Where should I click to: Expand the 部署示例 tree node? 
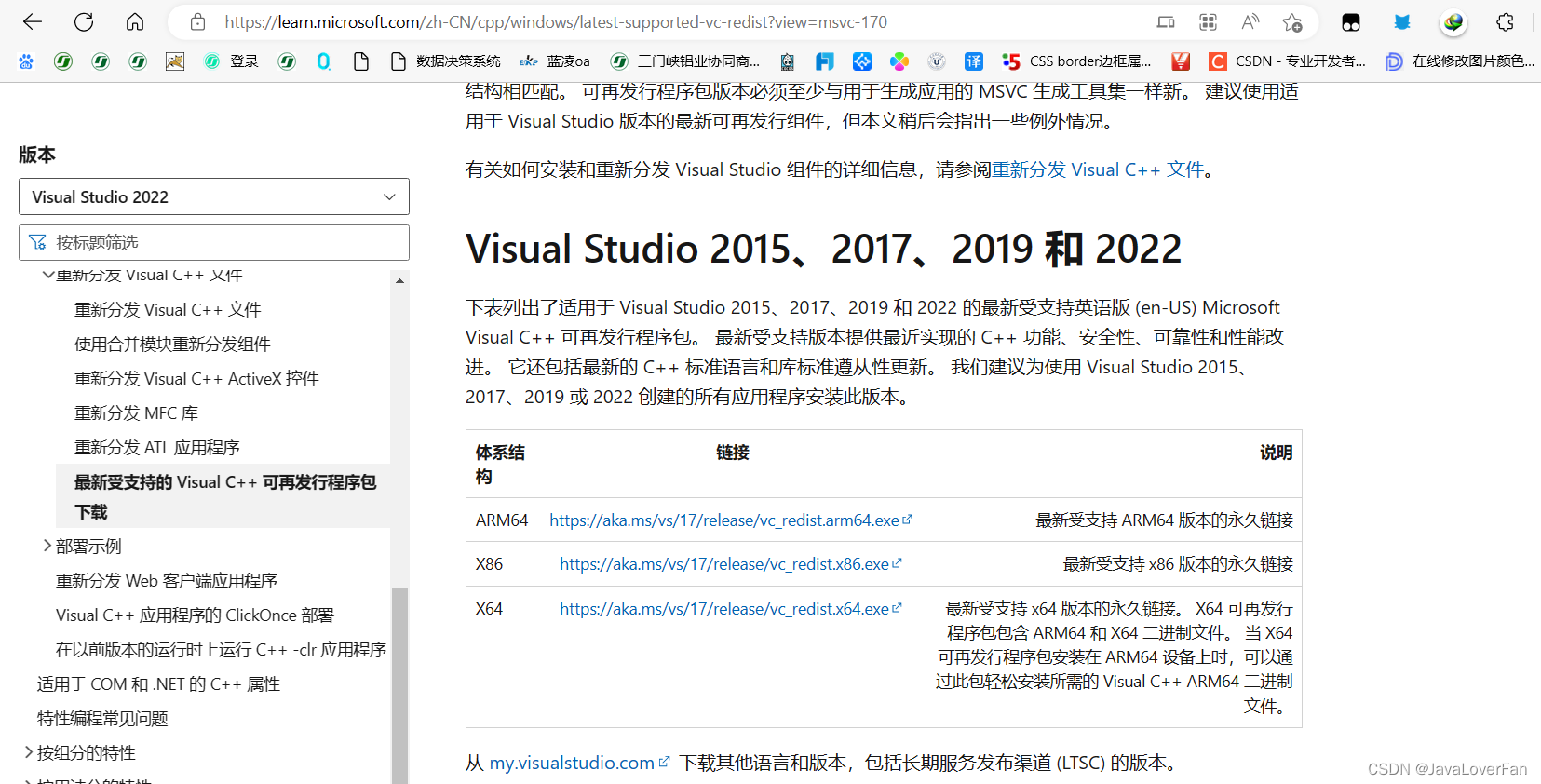[x=47, y=546]
